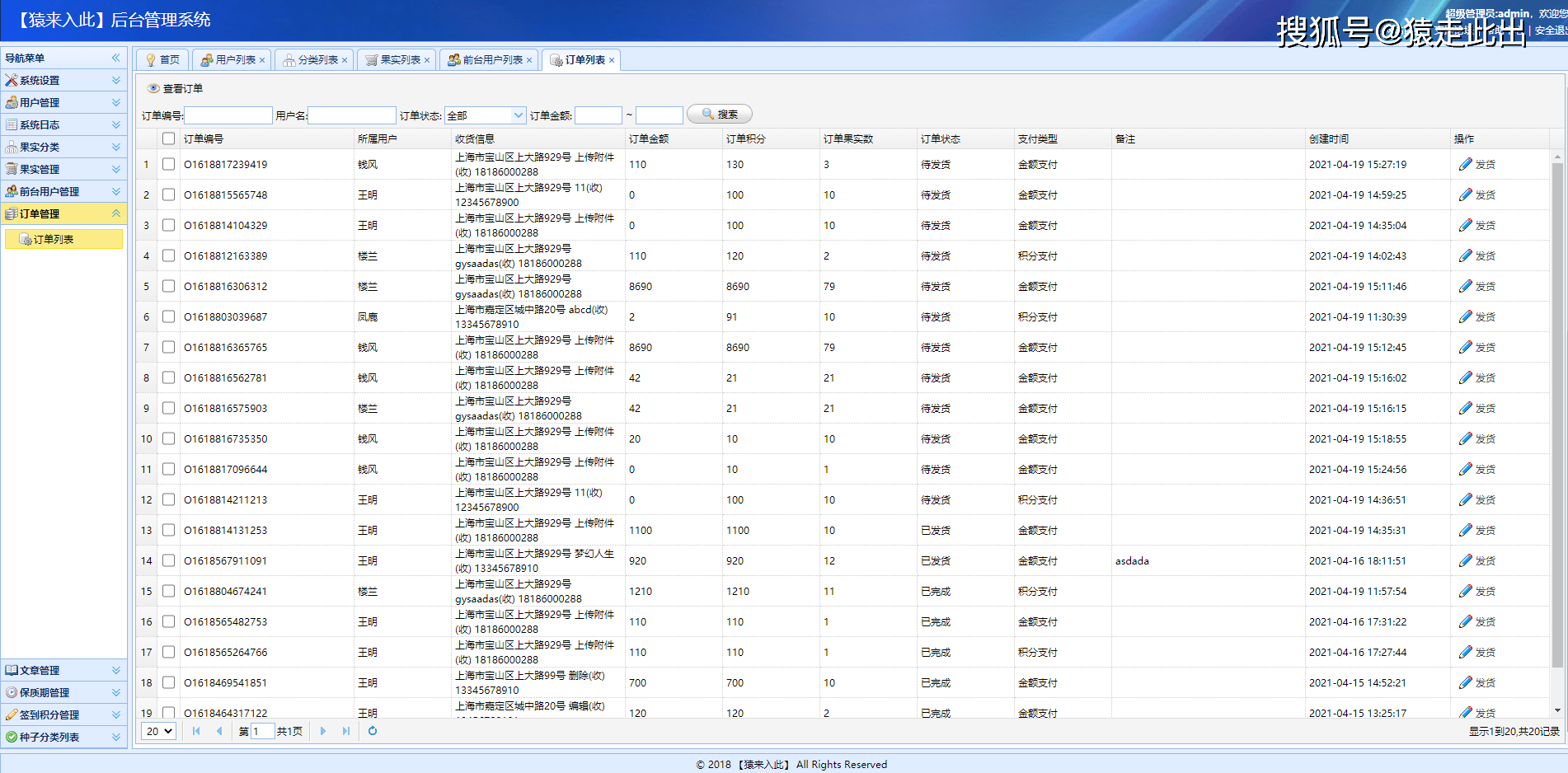Viewport: 1568px width, 773px height.
Task: Click the refresh icon in pagination bar
Action: coord(373,731)
